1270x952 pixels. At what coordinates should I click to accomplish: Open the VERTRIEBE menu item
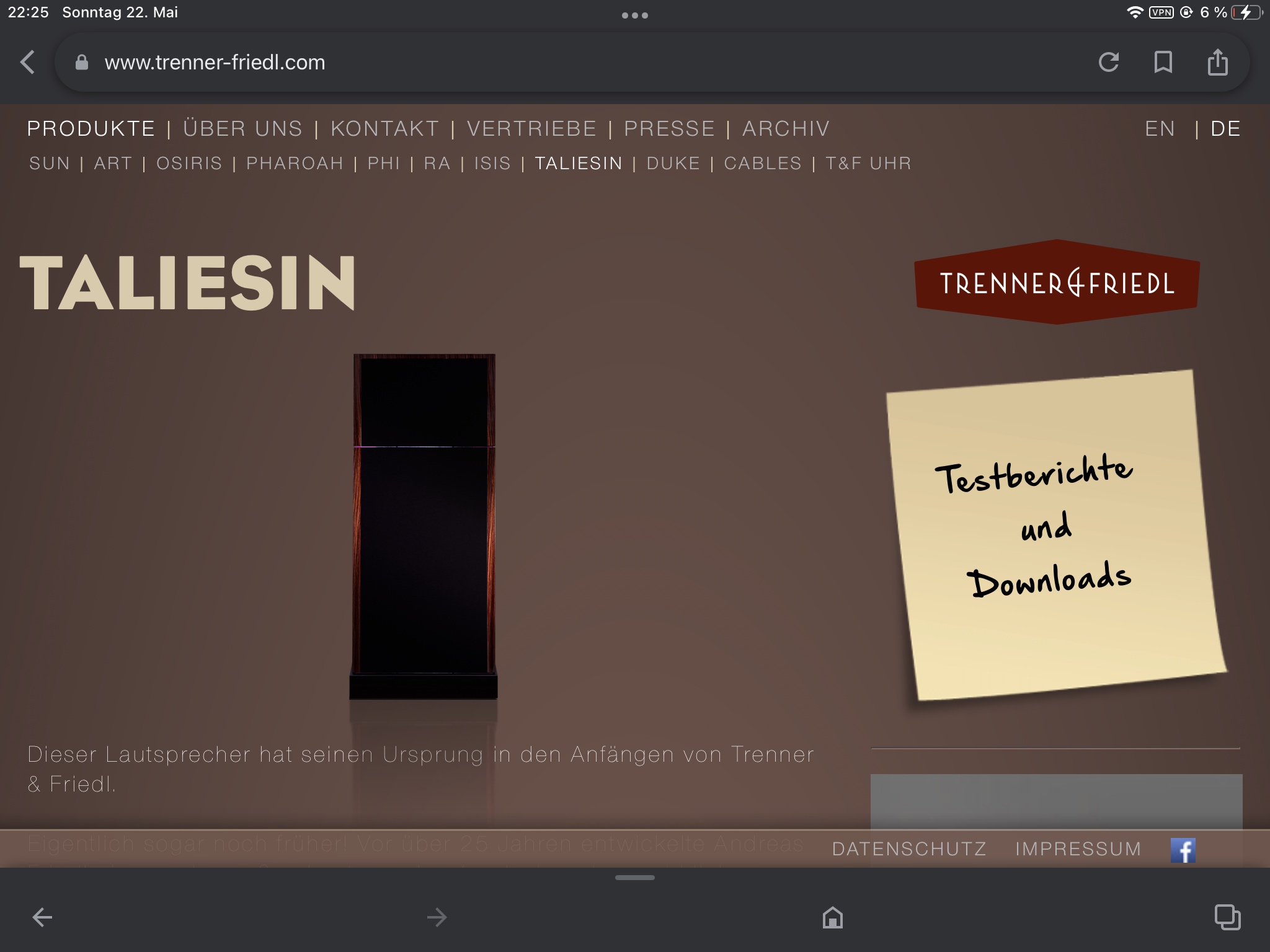click(x=531, y=128)
